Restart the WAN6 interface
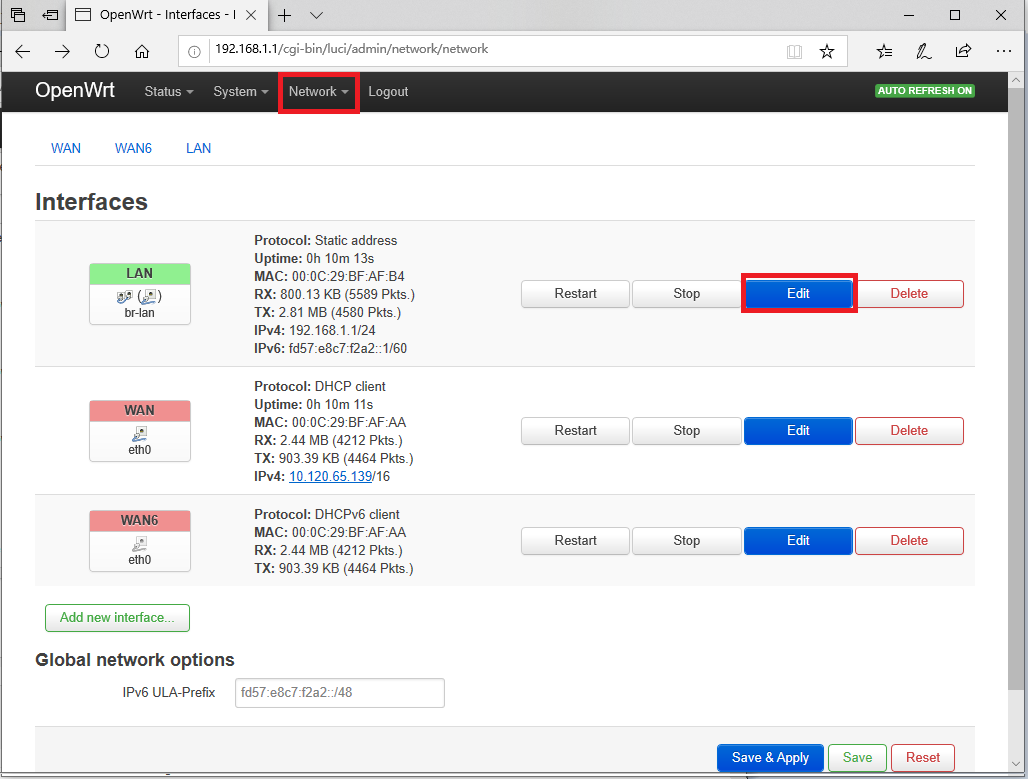Image resolution: width=1028 pixels, height=779 pixels. tap(576, 541)
